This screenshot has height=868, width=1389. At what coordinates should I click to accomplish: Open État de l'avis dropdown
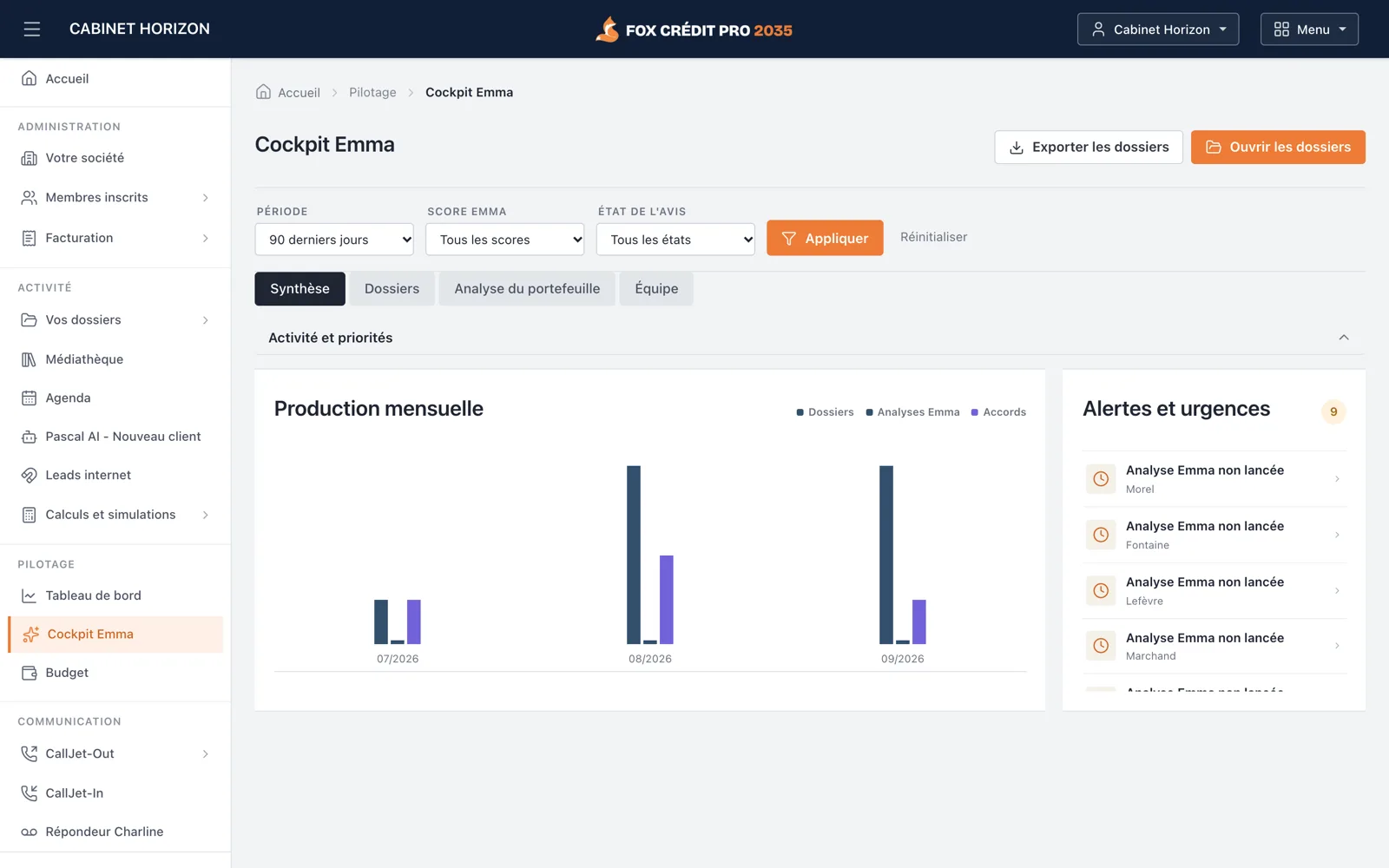[675, 240]
